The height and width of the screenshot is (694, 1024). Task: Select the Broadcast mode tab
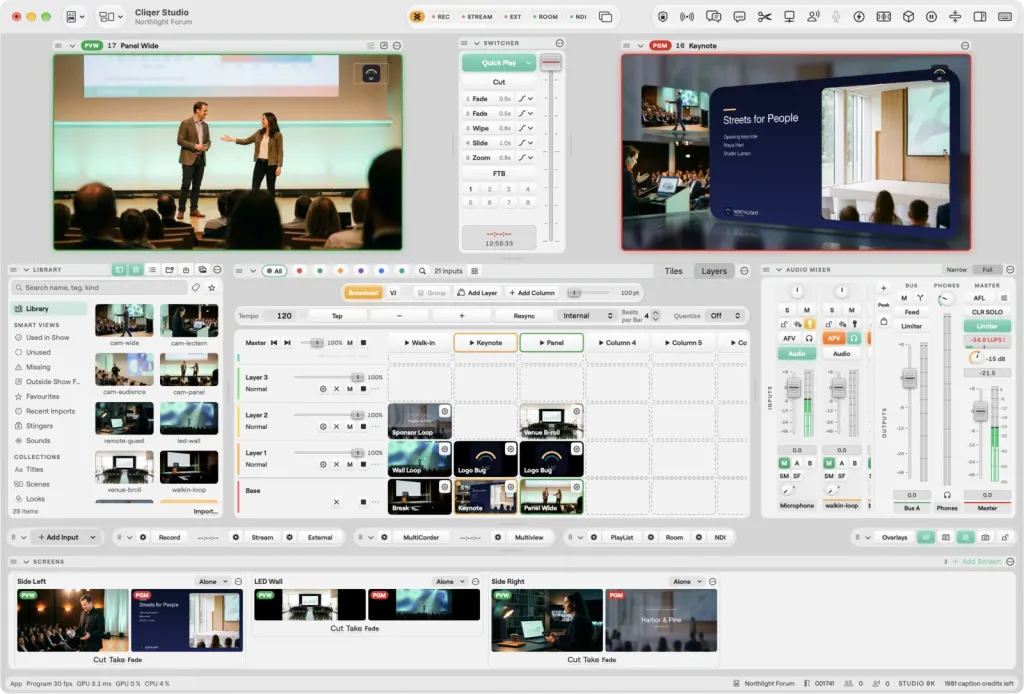(x=363, y=293)
